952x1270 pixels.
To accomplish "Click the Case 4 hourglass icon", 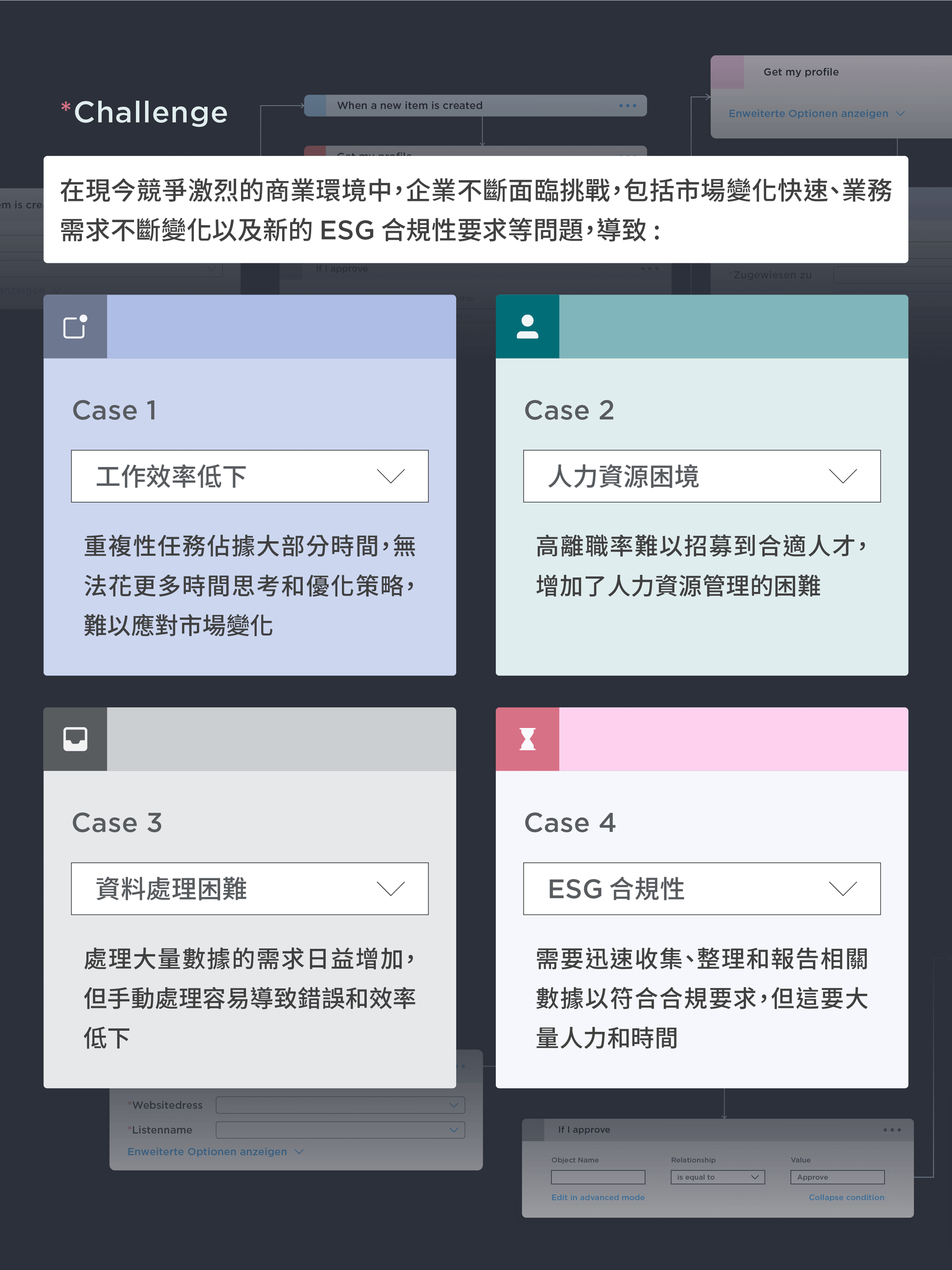I will [527, 739].
